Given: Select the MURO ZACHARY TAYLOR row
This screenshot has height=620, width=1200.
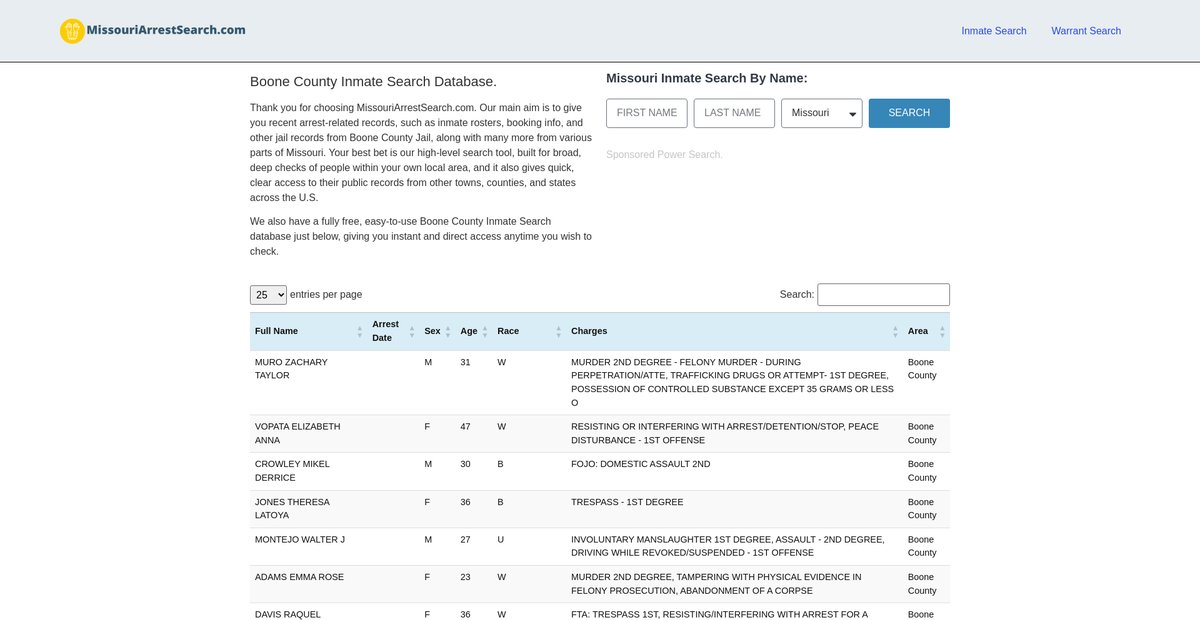Looking at the screenshot, I should point(291,369).
